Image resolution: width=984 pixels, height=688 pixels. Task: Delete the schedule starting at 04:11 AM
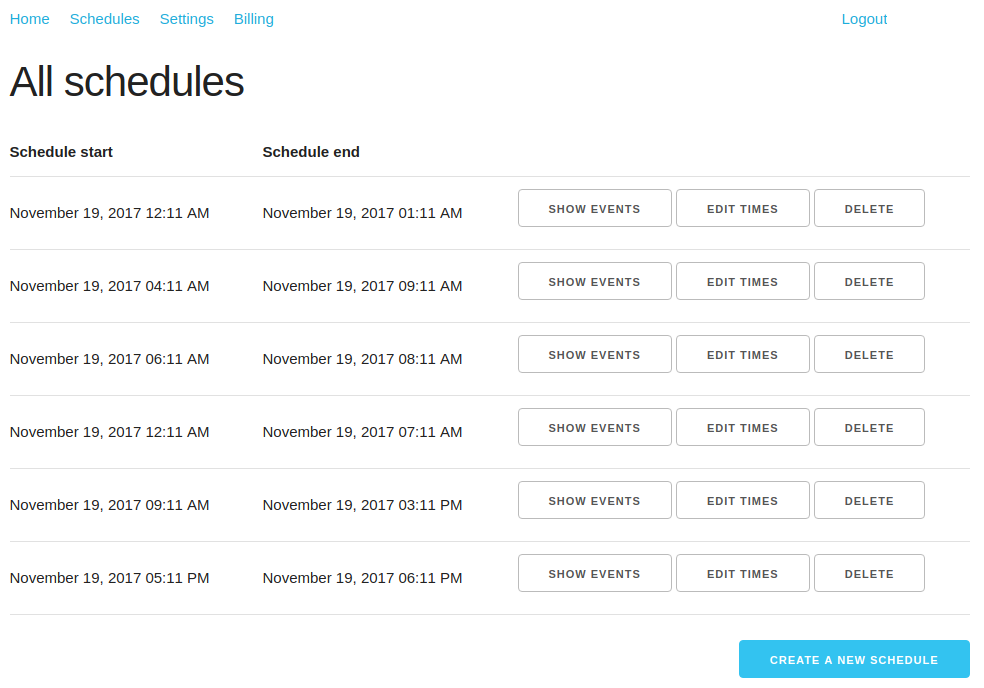pyautogui.click(x=869, y=281)
